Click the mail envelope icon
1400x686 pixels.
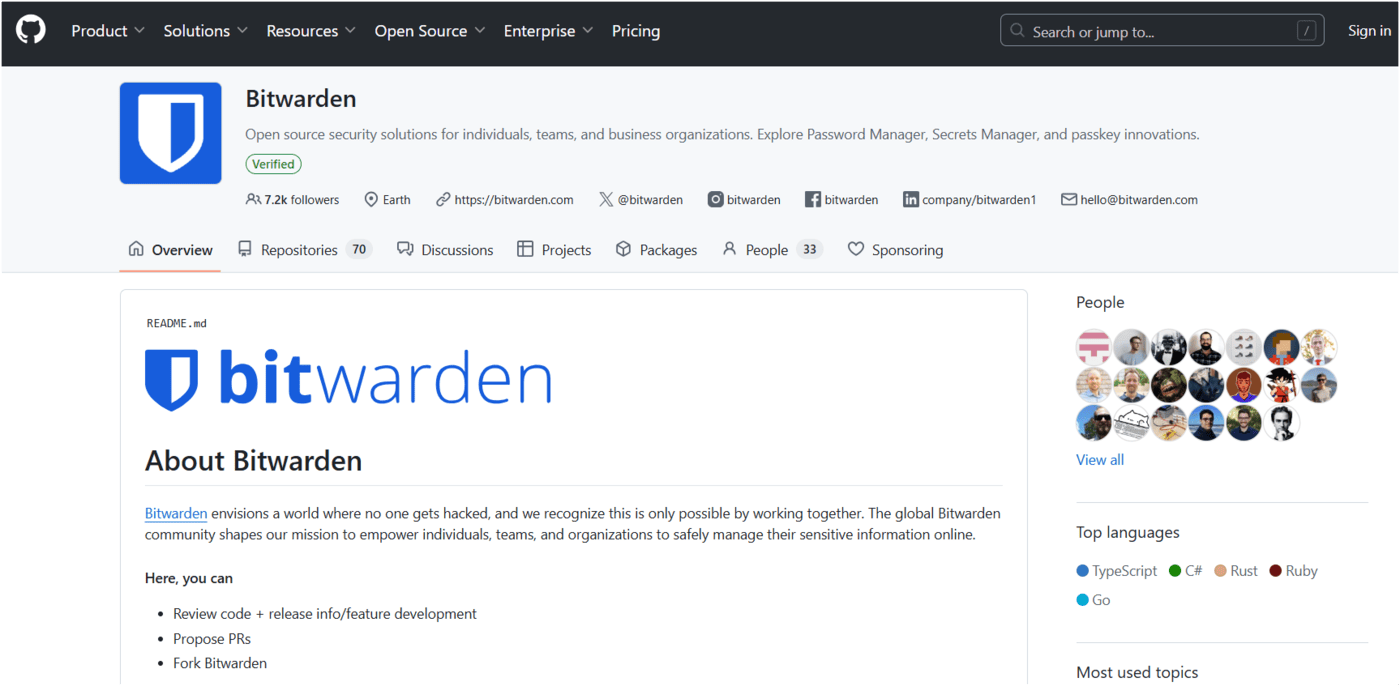coord(1069,200)
